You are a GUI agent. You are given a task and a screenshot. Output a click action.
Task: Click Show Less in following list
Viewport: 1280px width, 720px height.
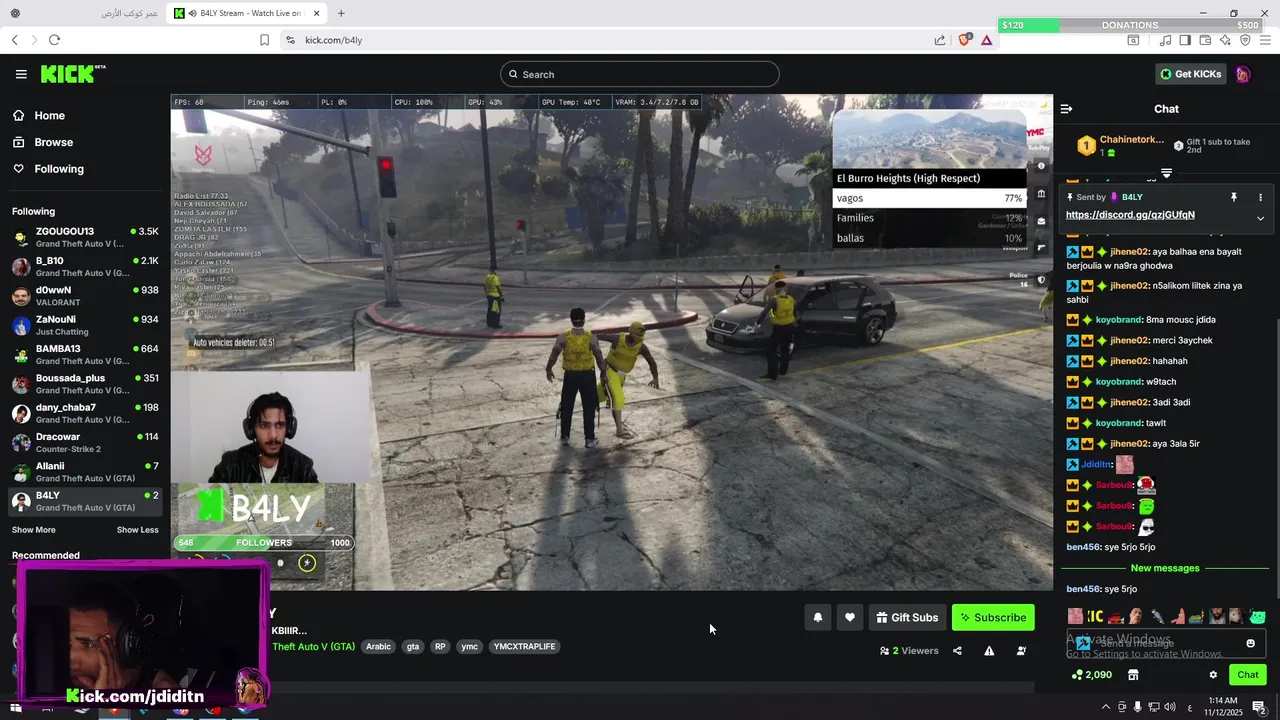137,530
